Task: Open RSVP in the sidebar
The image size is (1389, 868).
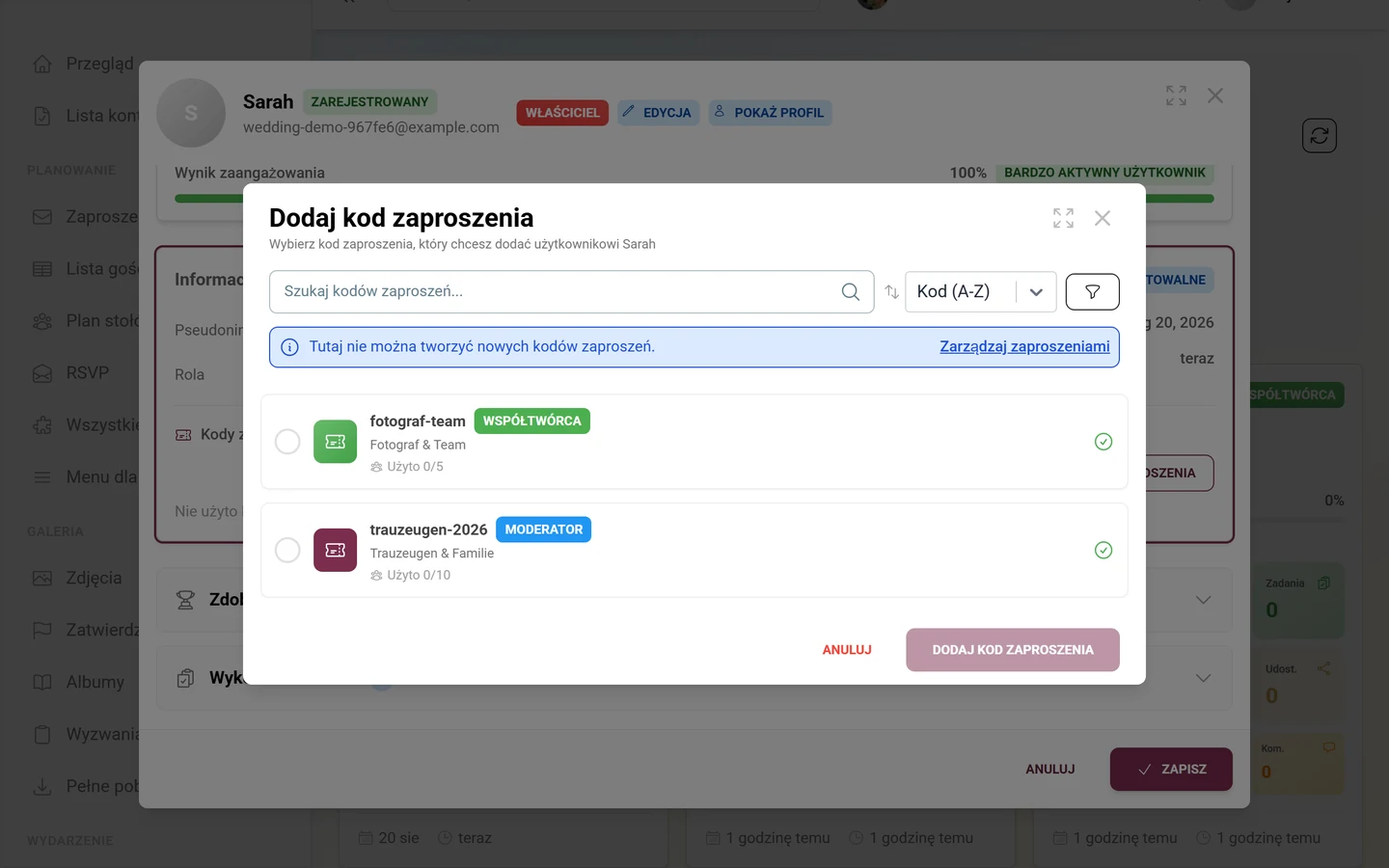Action: click(71, 373)
